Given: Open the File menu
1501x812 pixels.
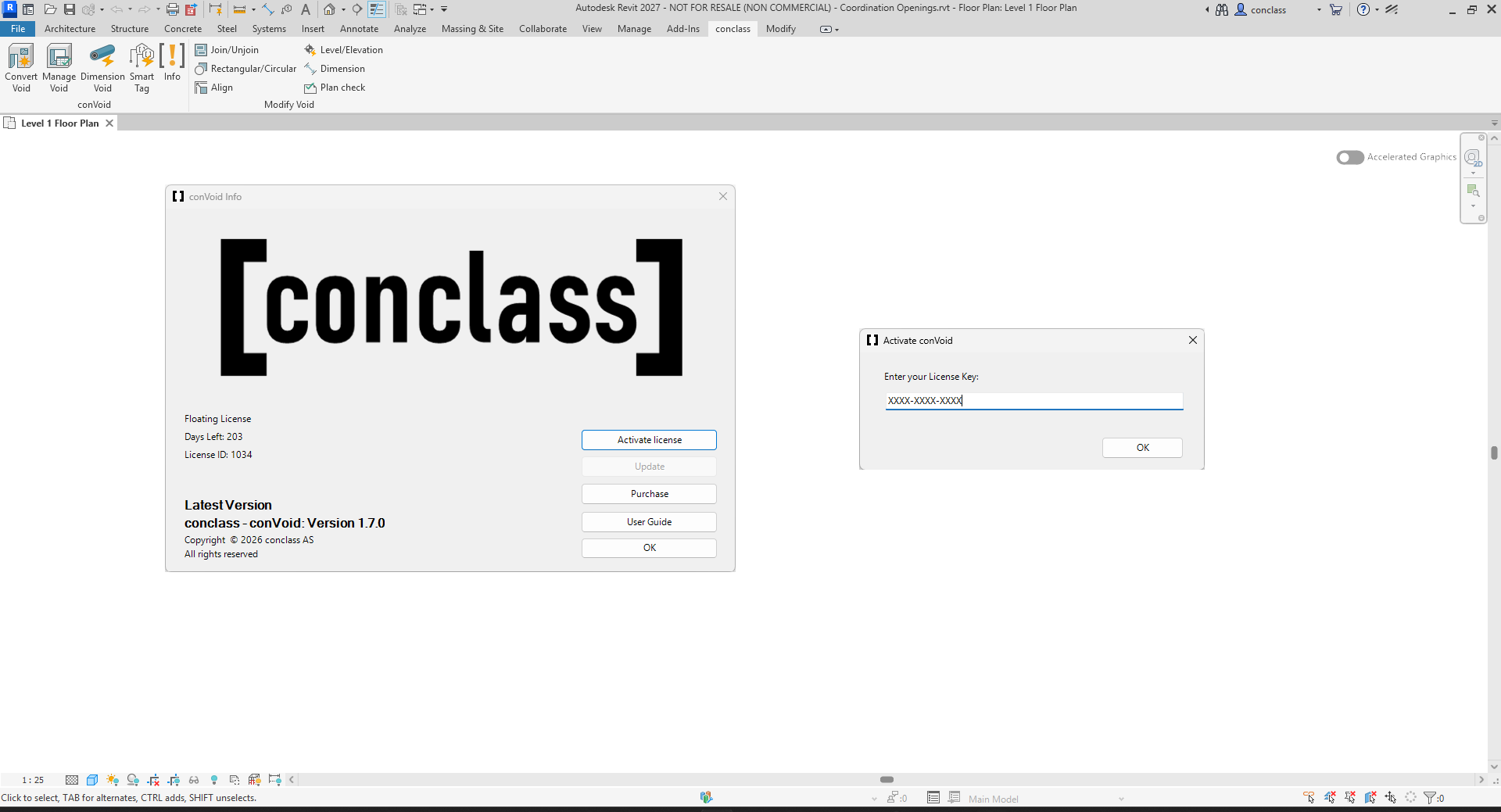Looking at the screenshot, I should [17, 29].
